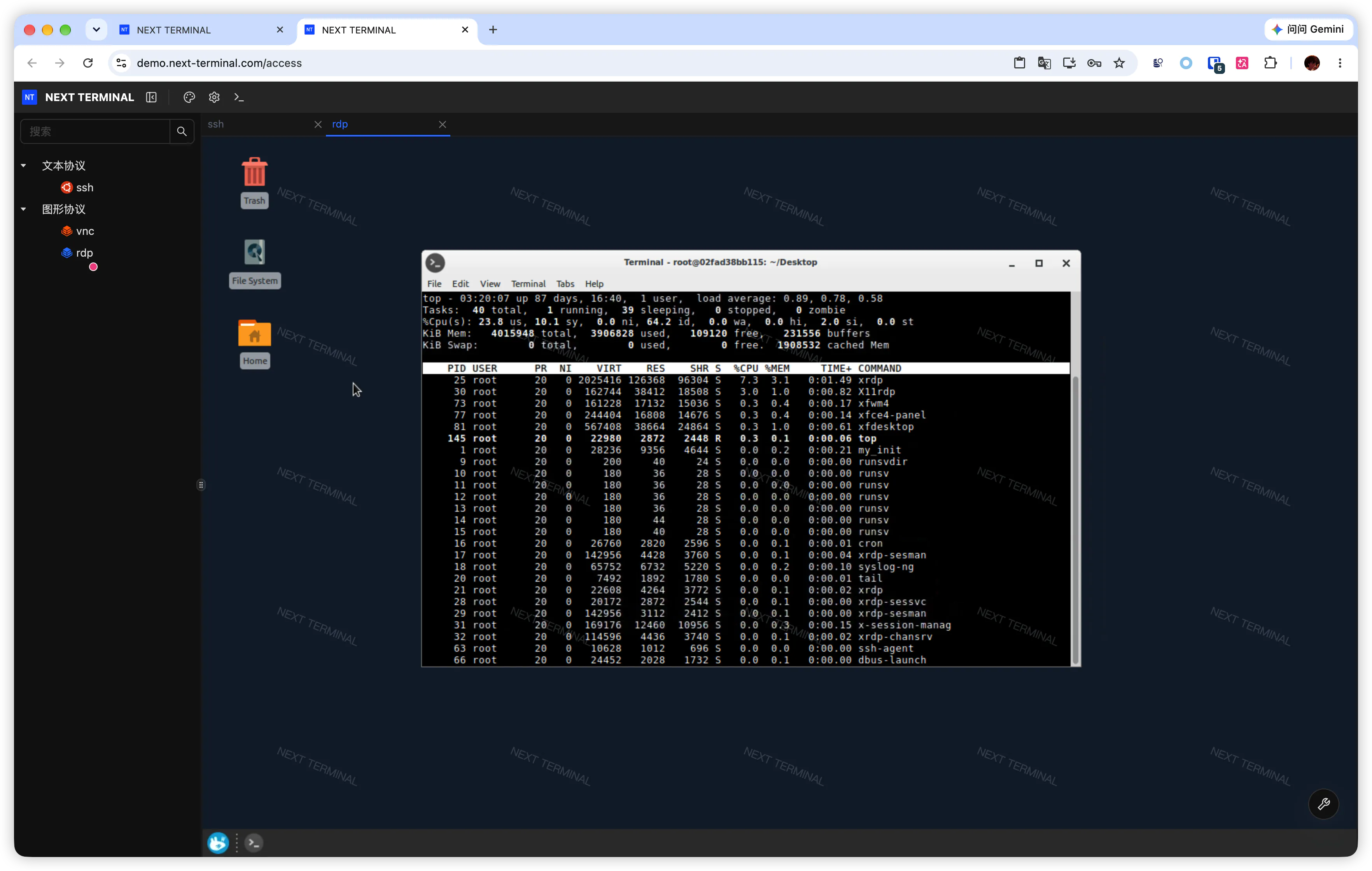The image size is (1372, 871).
Task: Select the vnc asset in sidebar
Action: coord(78,231)
